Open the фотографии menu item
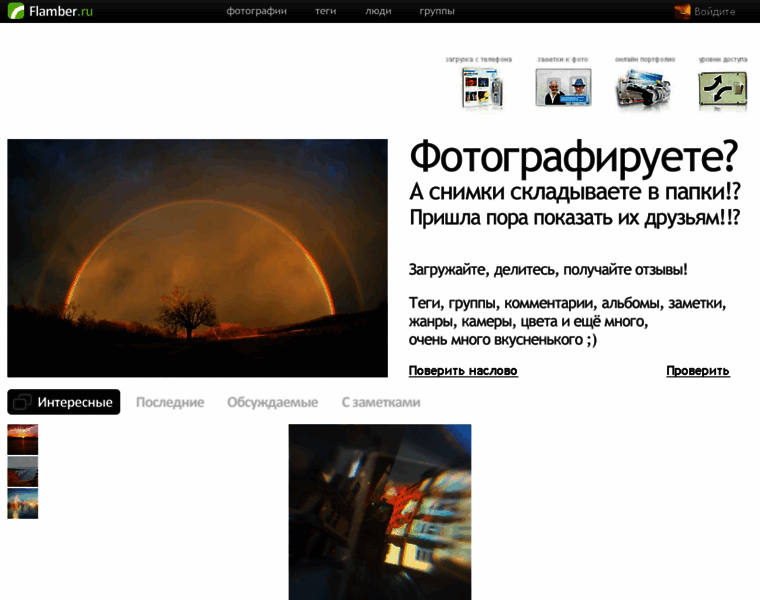Viewport: 760px width, 600px height. [256, 11]
